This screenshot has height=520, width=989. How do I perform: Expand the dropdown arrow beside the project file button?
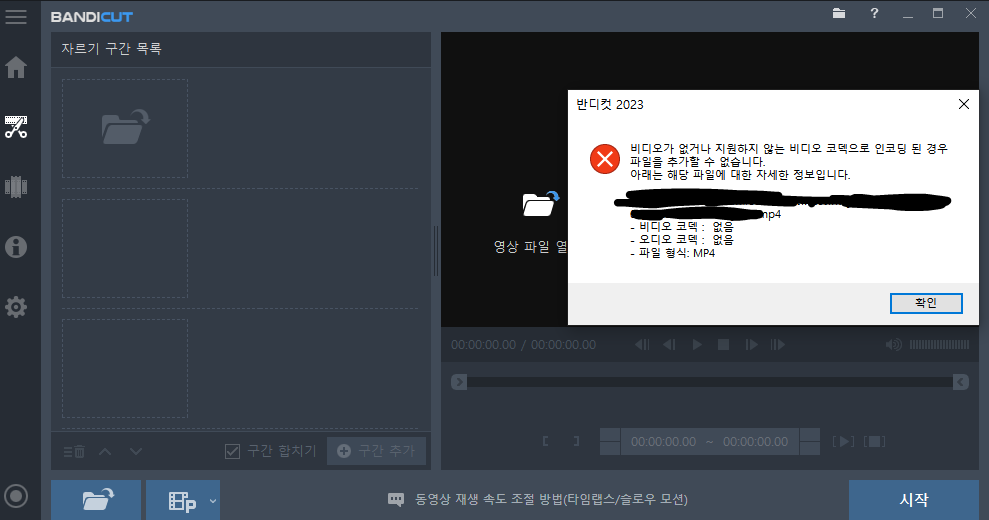(x=213, y=501)
